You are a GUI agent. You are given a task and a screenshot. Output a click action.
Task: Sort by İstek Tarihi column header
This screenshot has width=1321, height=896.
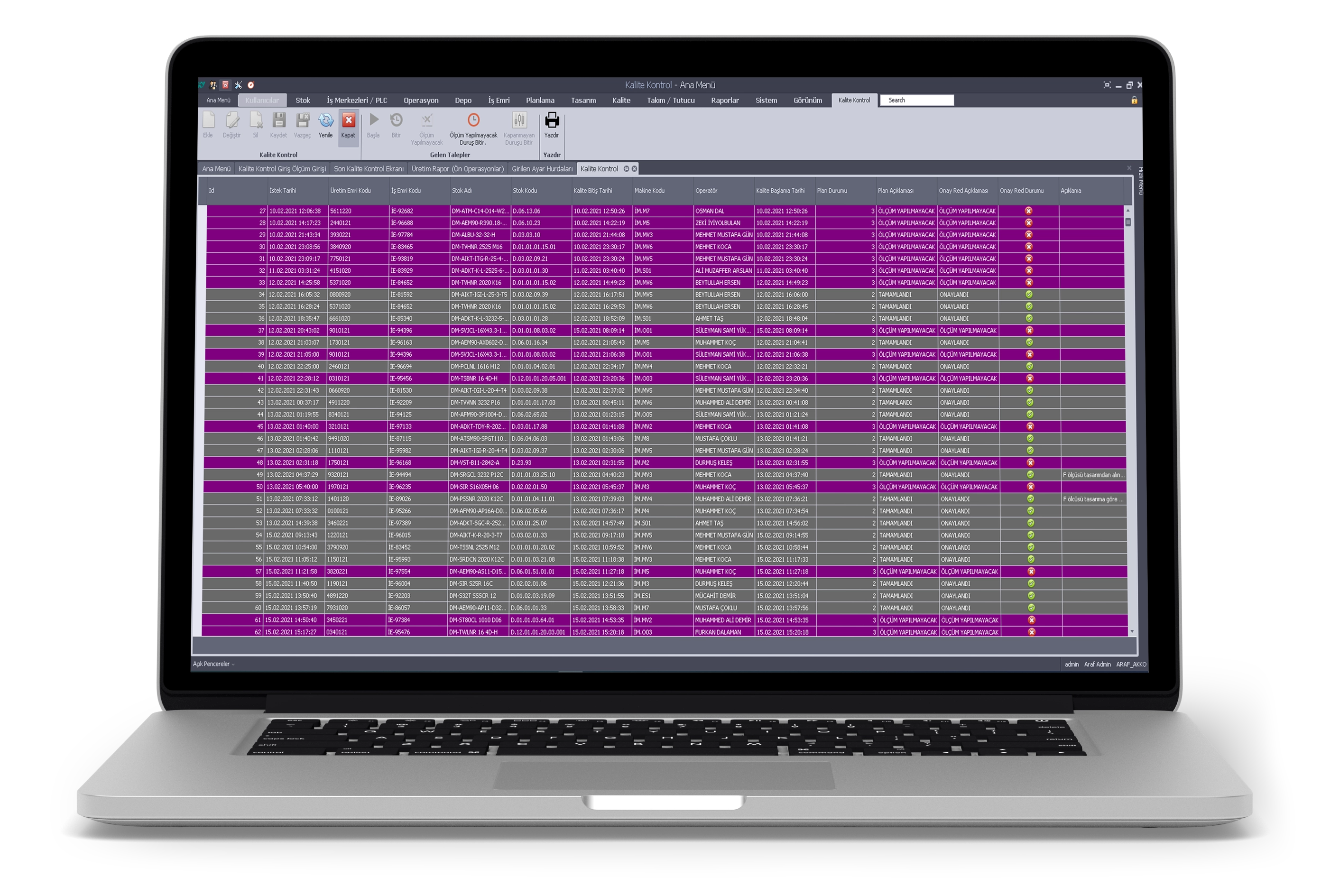point(283,191)
